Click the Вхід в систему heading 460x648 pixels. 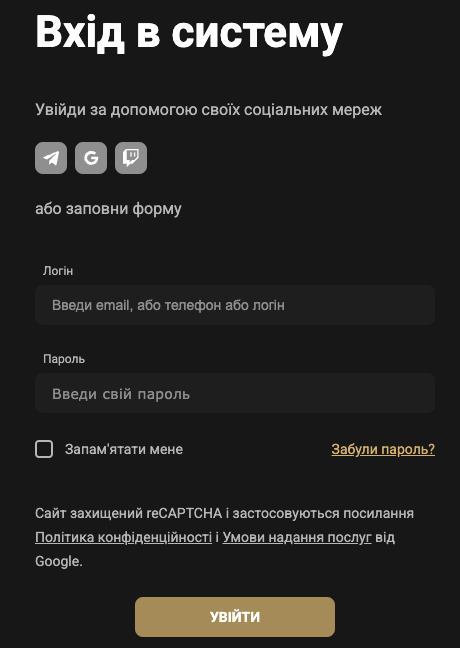(189, 33)
